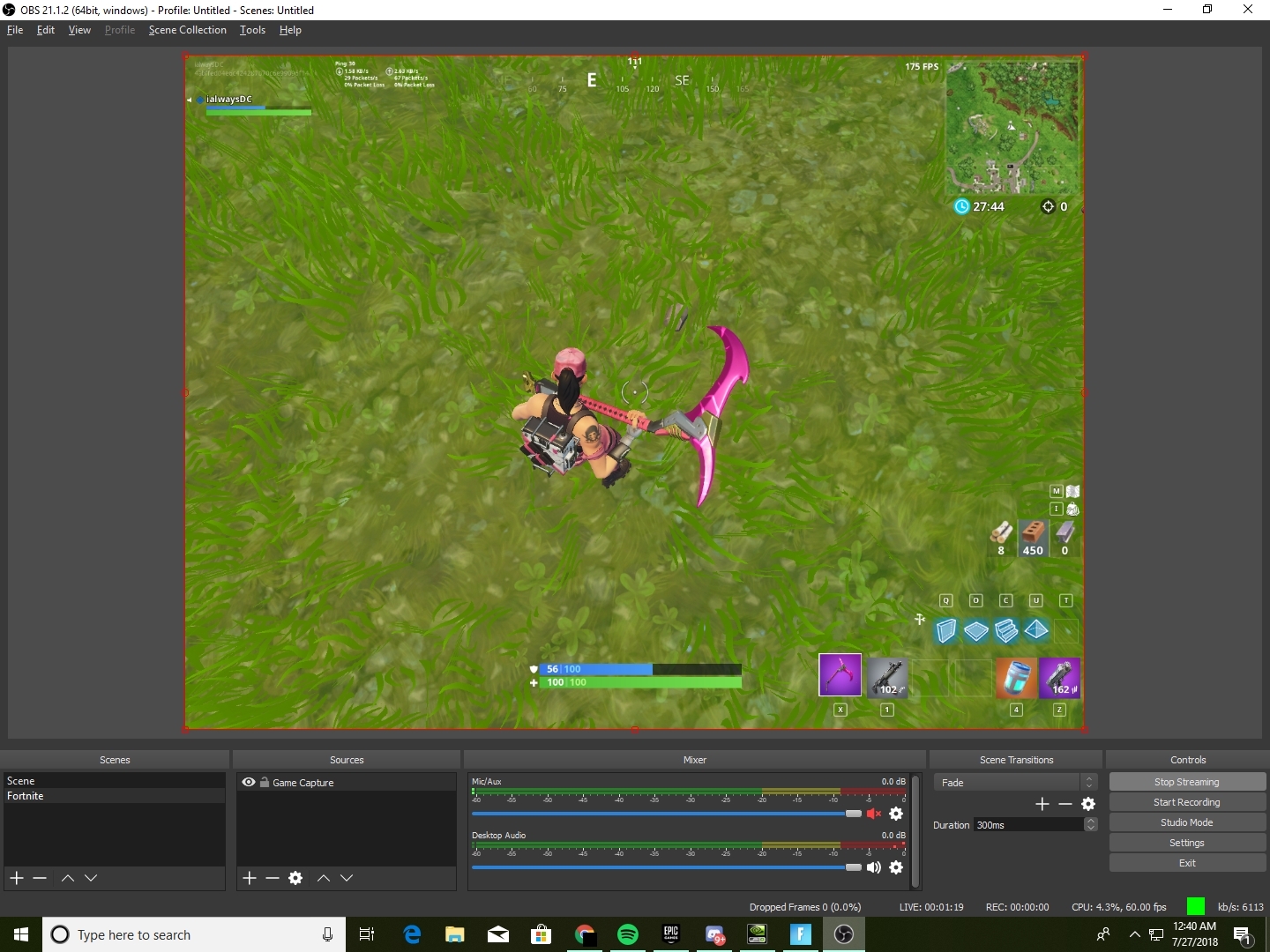This screenshot has height=952, width=1270.
Task: Add a scene transition with plus icon
Action: [1042, 804]
